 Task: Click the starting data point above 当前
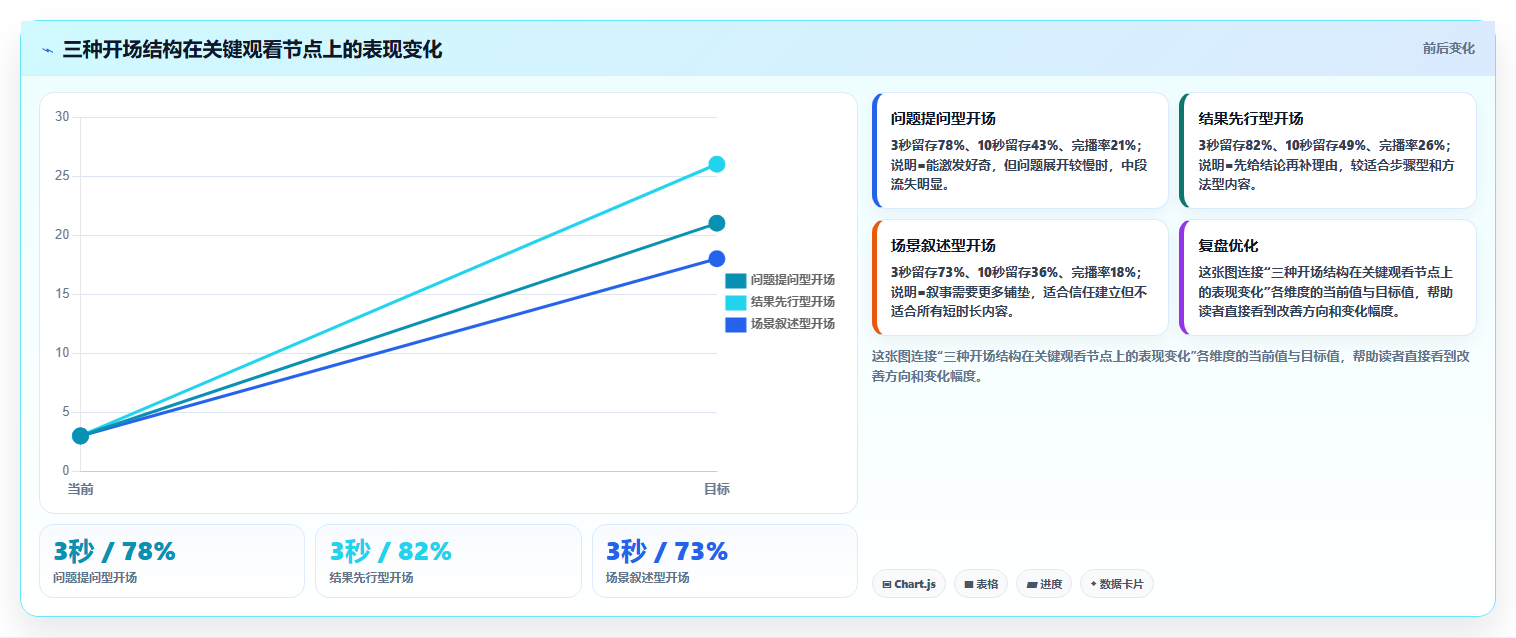(x=81, y=436)
